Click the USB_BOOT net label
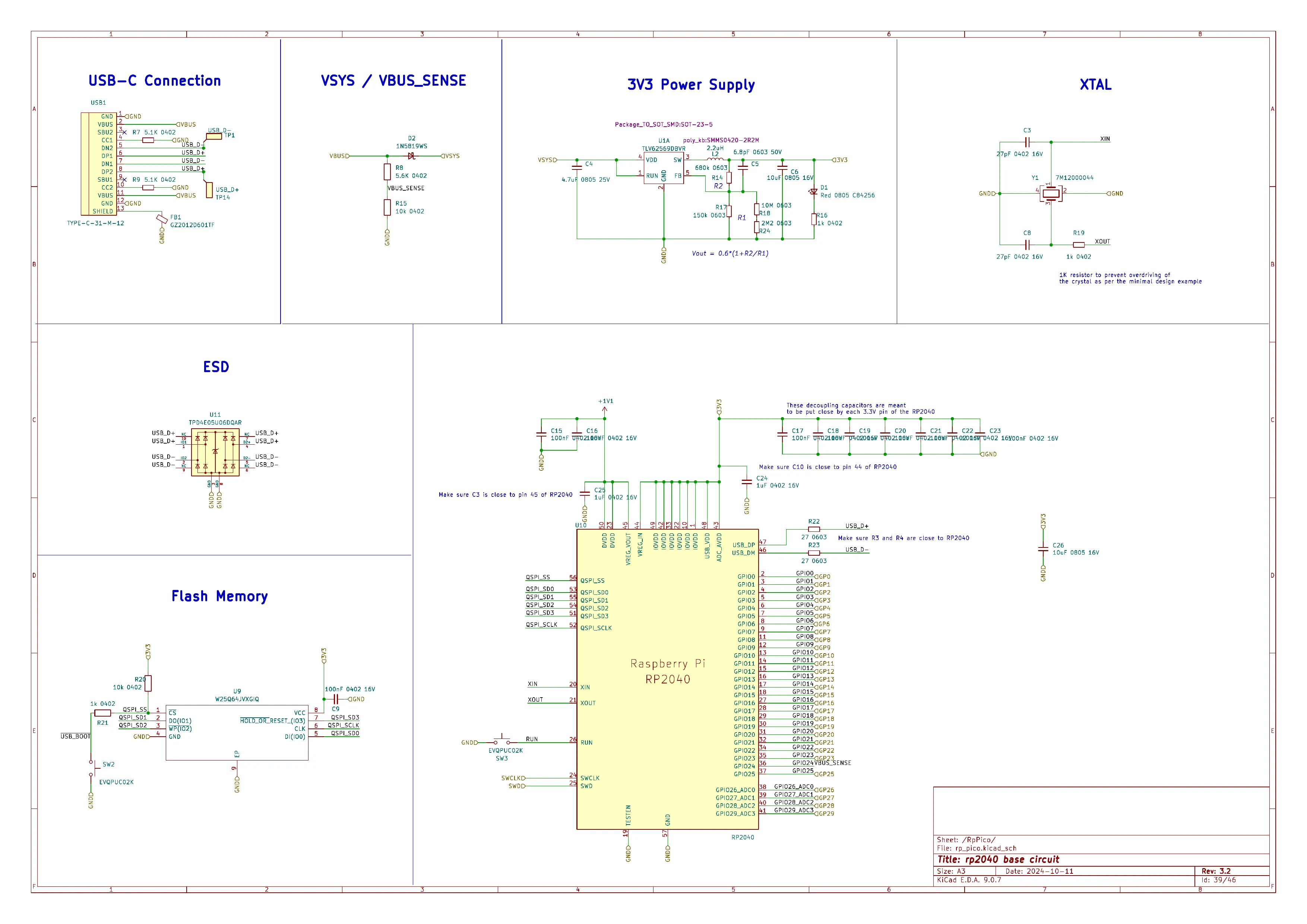The image size is (1307, 924). tap(76, 737)
